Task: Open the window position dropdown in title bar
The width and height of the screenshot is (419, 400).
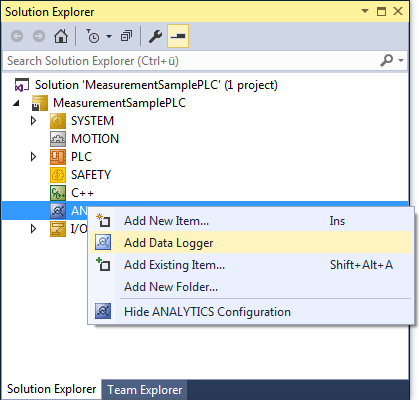Action: tap(365, 11)
